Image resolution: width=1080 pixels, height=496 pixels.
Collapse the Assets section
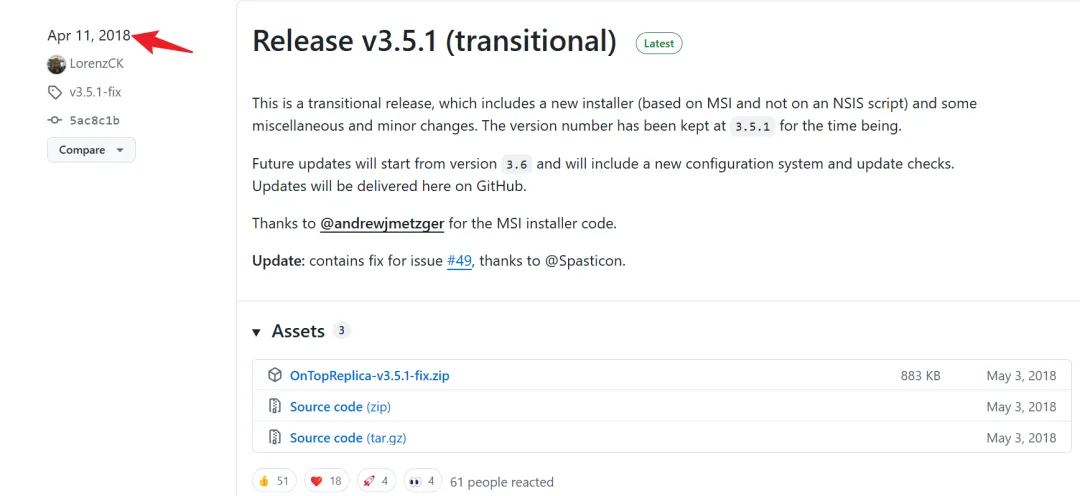point(257,331)
